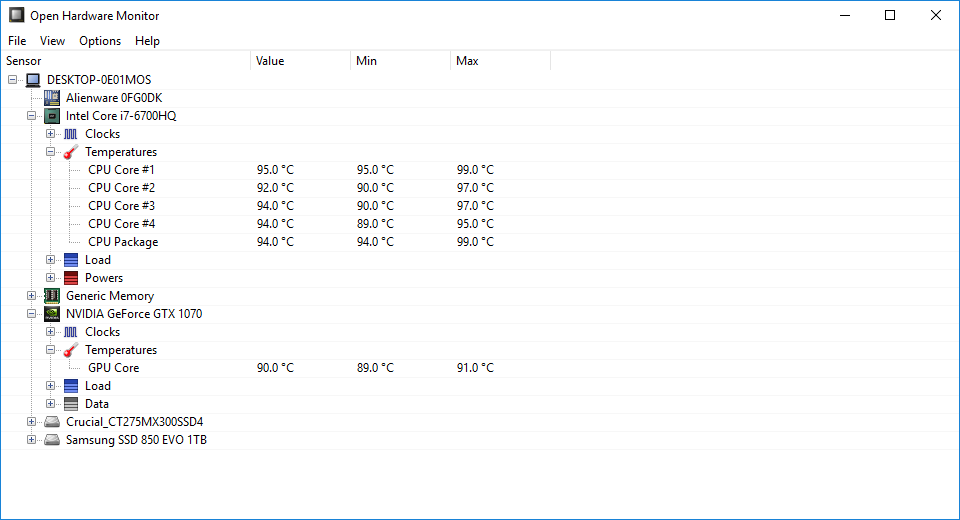Expand the GPU Data node
The width and height of the screenshot is (960, 520).
[x=51, y=404]
